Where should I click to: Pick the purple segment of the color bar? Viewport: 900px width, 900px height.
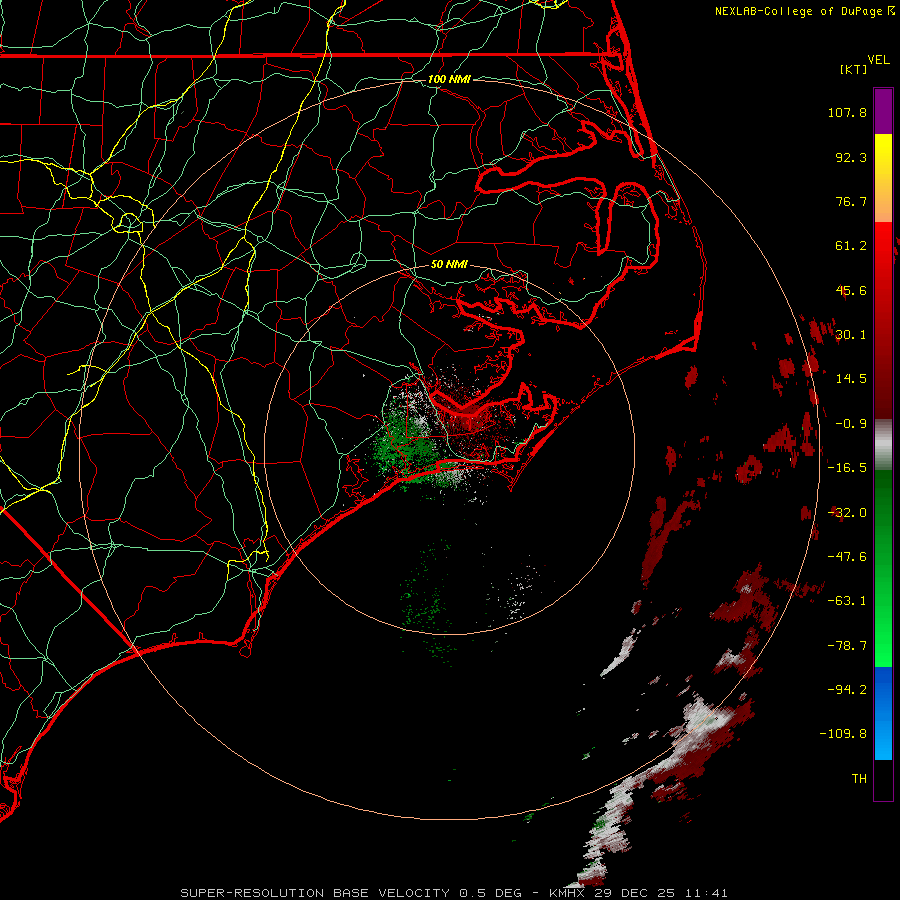883,111
